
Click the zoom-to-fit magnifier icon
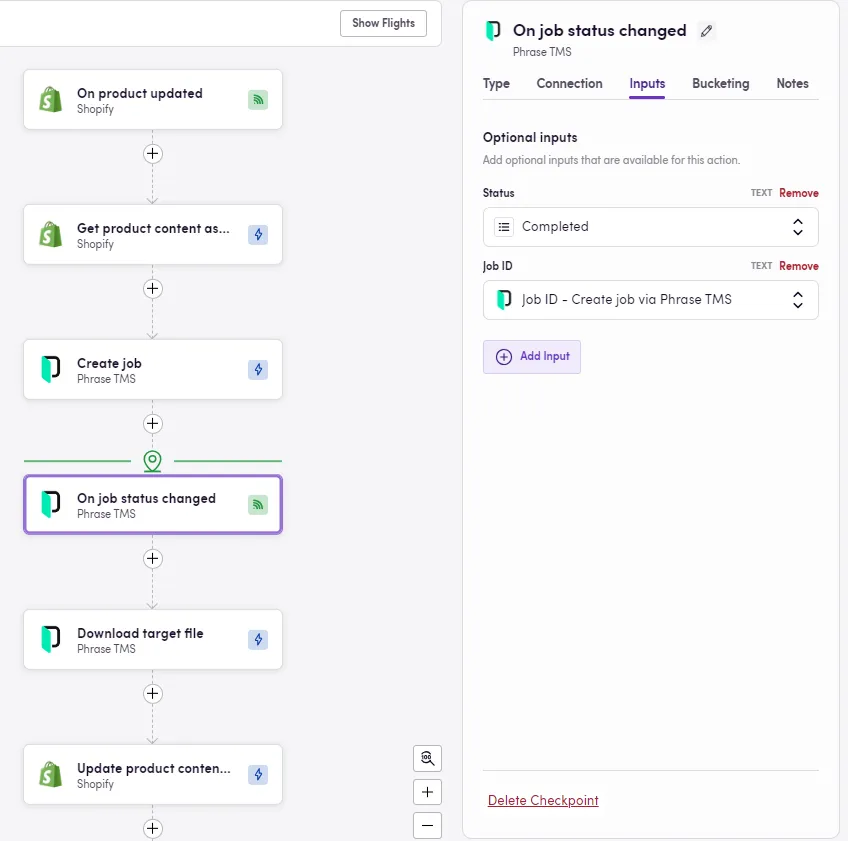(427, 758)
